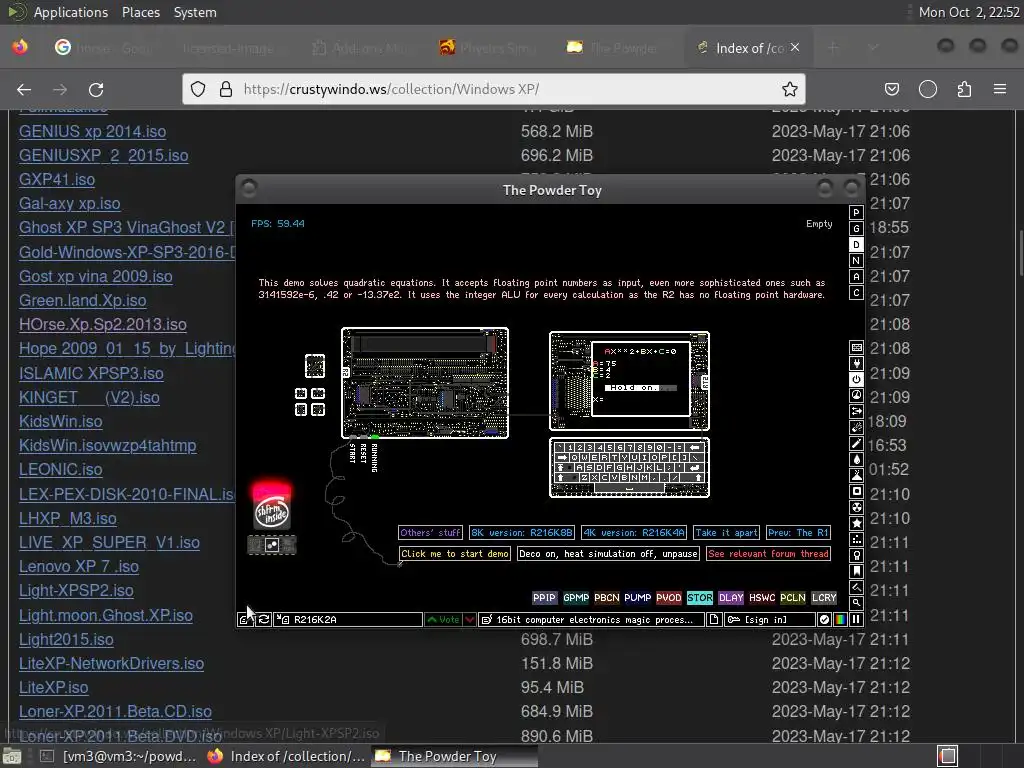
Task: Toggle the N Newtonian gravity option
Action: pos(856,261)
